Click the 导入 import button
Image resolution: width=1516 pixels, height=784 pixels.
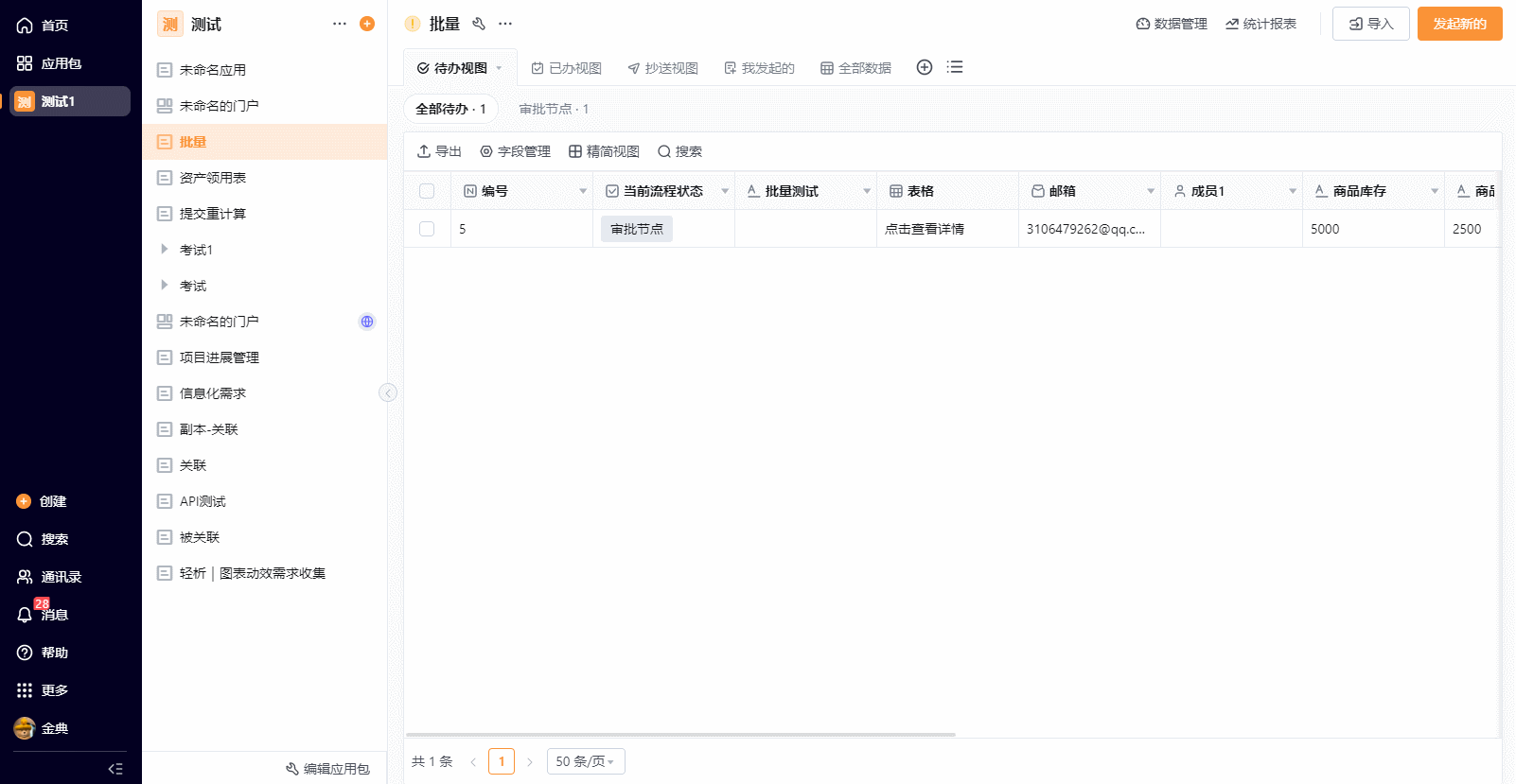pyautogui.click(x=1371, y=24)
